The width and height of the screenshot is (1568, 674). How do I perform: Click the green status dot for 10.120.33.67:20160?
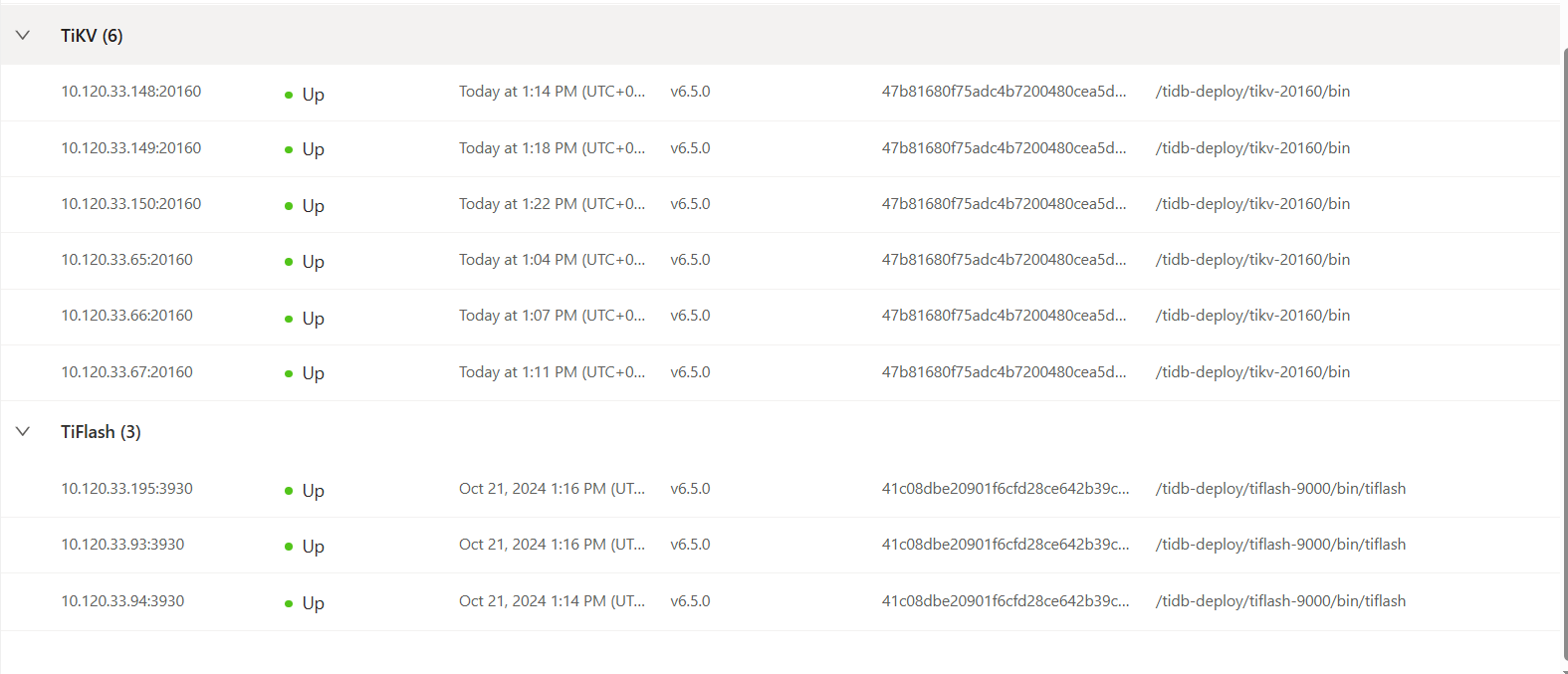coord(289,374)
